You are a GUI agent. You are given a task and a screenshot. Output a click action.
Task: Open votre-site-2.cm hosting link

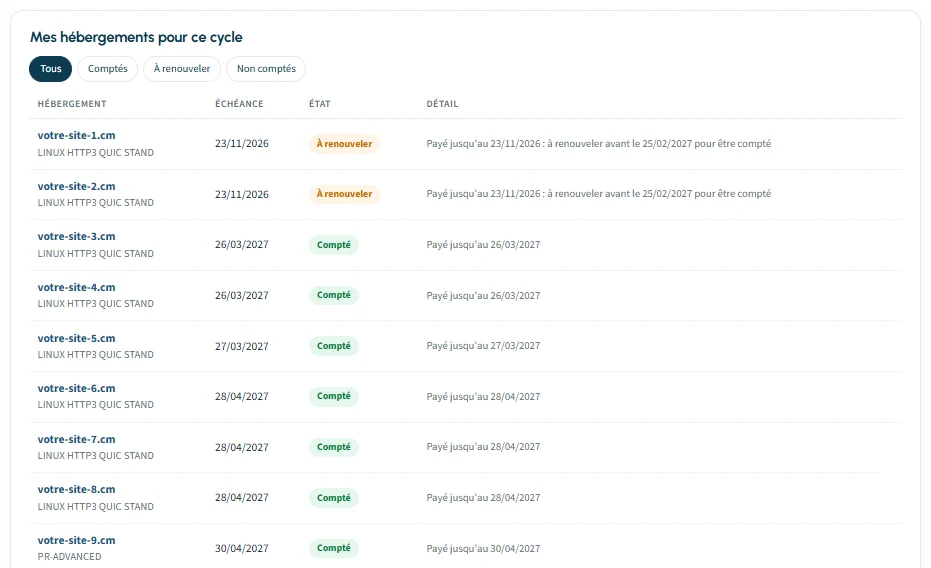[x=76, y=186]
